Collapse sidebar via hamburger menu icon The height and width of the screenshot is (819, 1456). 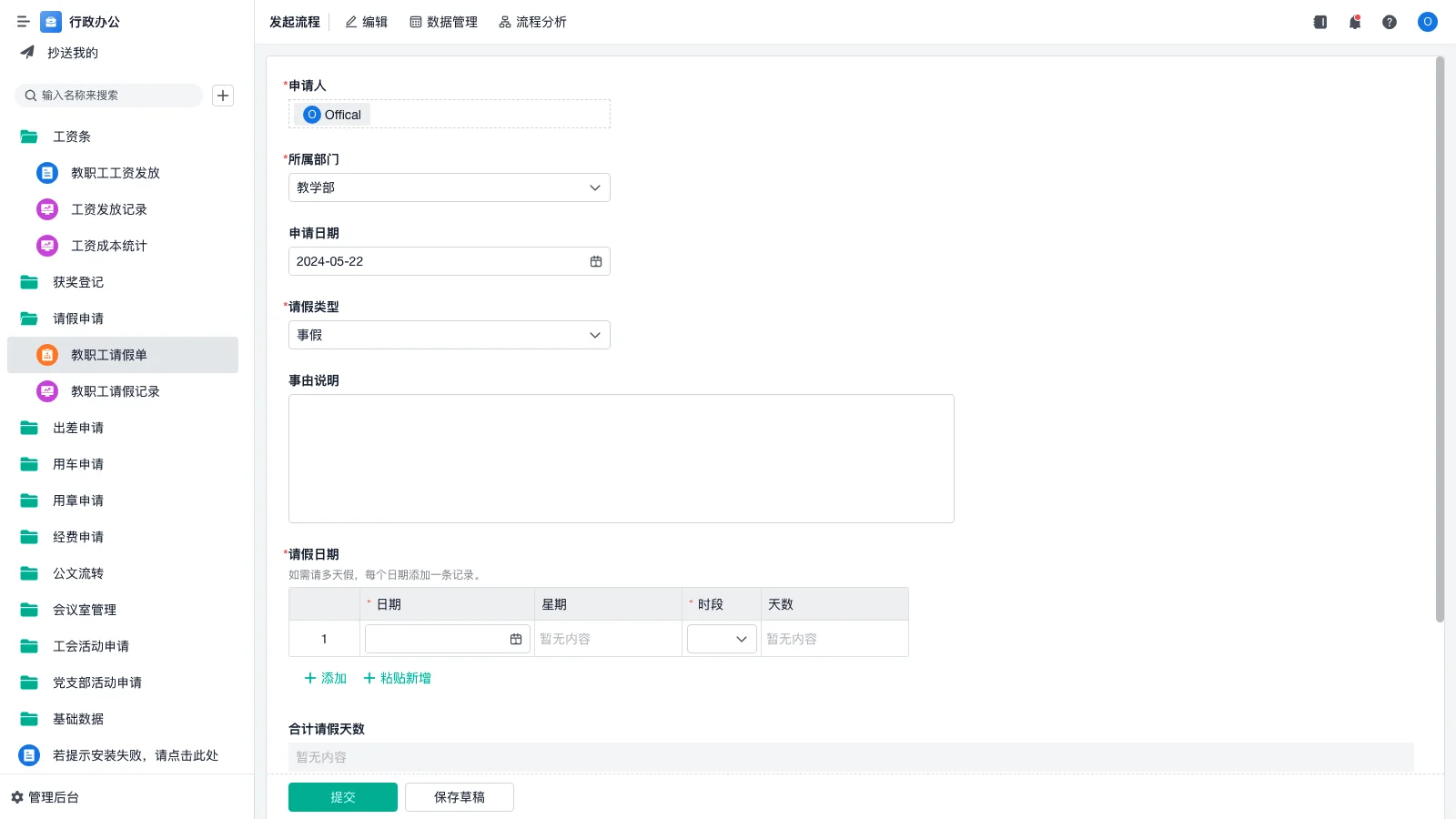point(23,21)
